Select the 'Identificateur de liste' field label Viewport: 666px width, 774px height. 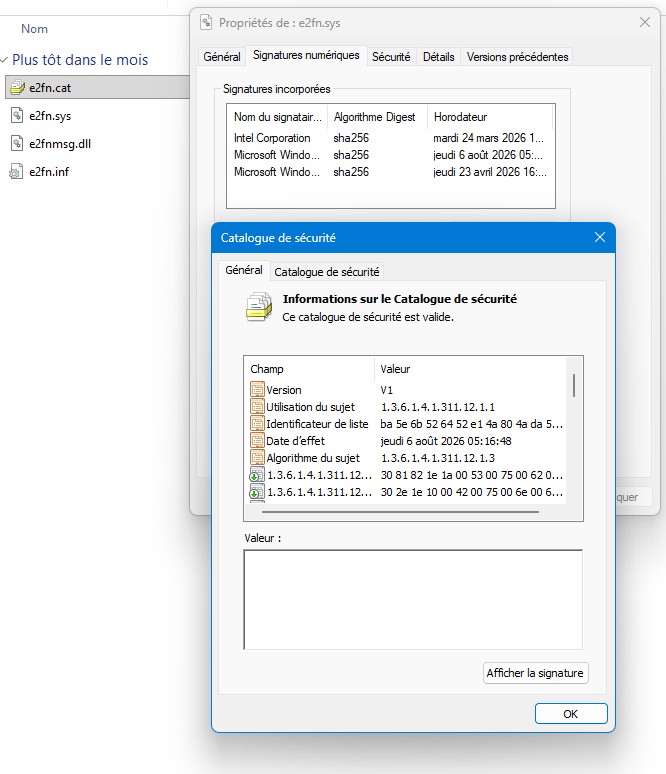point(317,424)
